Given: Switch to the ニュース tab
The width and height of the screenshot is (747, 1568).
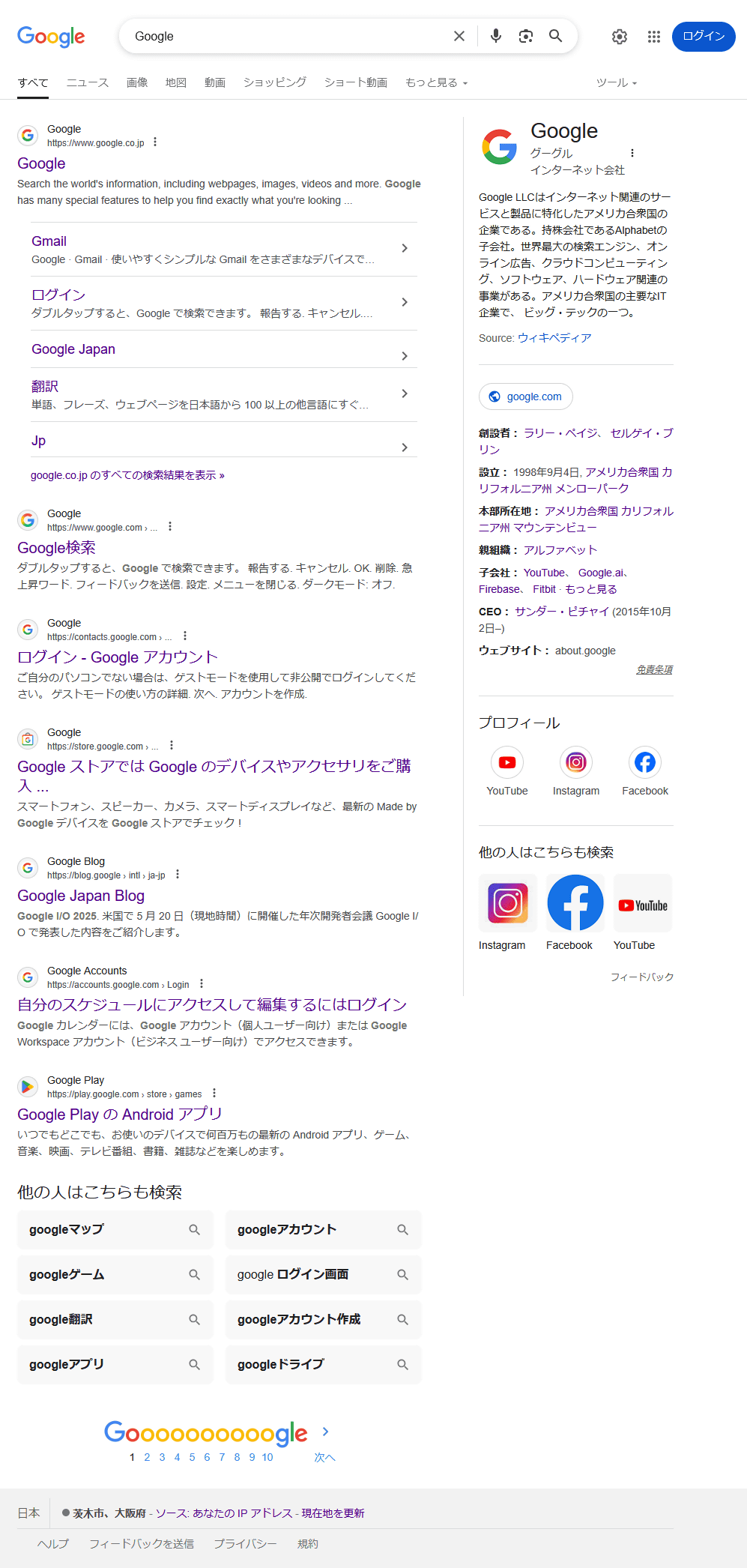Looking at the screenshot, I should [x=88, y=82].
